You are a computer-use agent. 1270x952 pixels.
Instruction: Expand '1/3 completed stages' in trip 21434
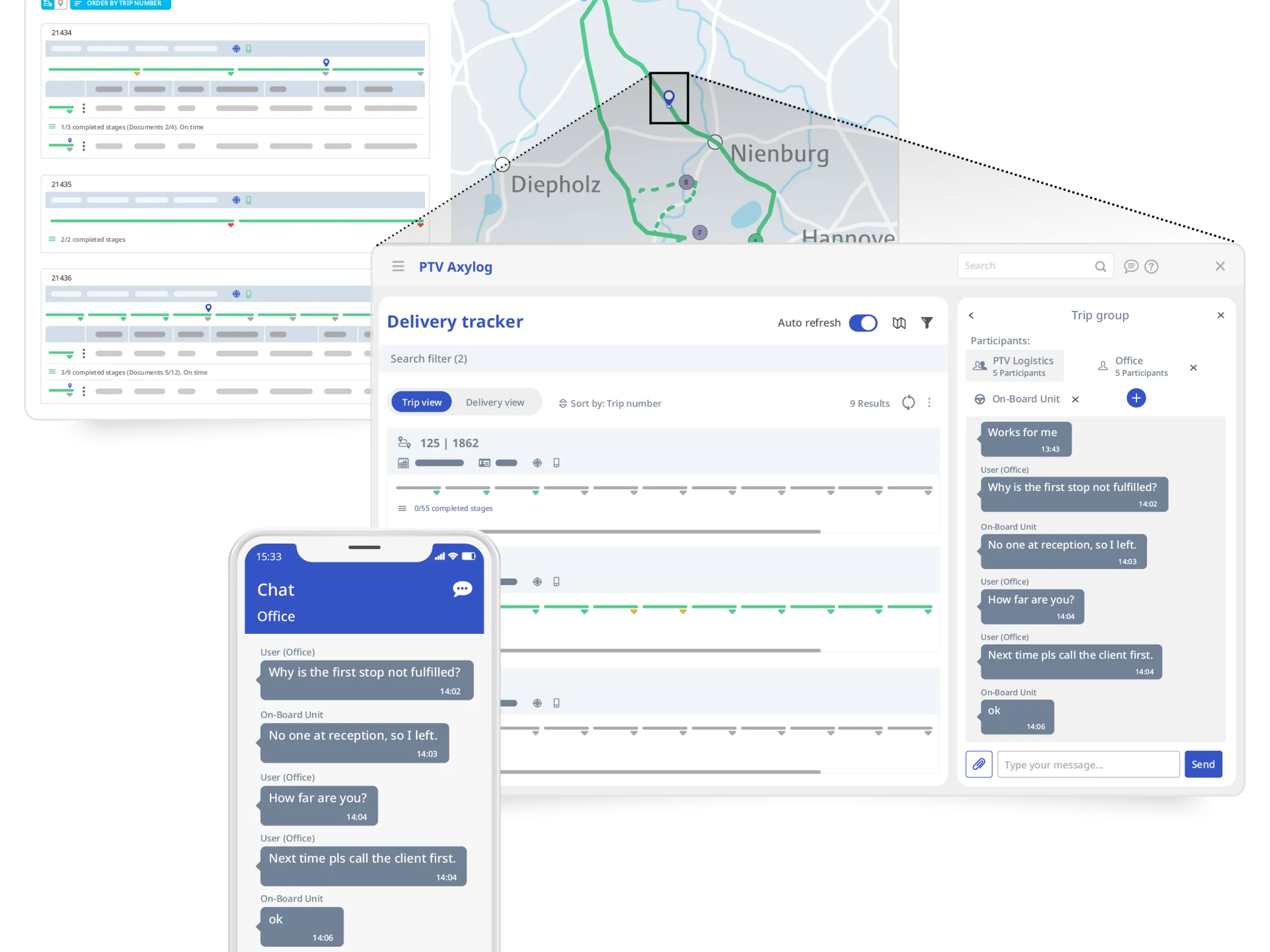coord(126,127)
